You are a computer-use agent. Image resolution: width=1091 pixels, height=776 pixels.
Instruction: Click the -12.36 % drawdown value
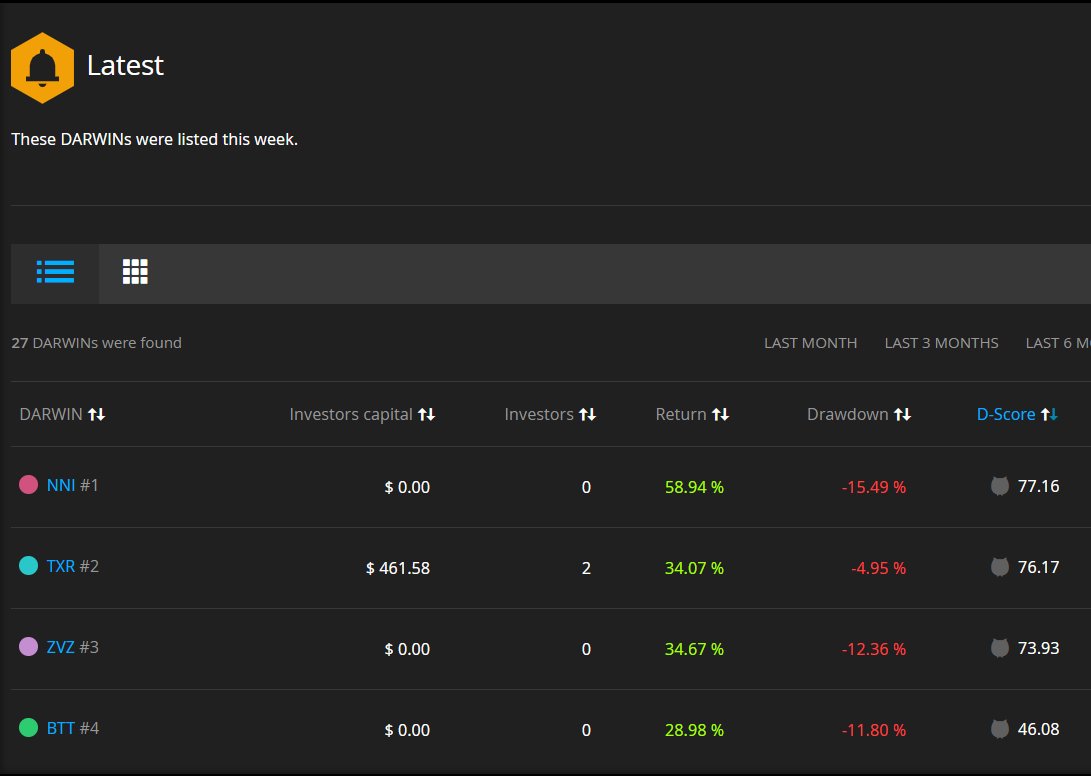pyautogui.click(x=873, y=649)
